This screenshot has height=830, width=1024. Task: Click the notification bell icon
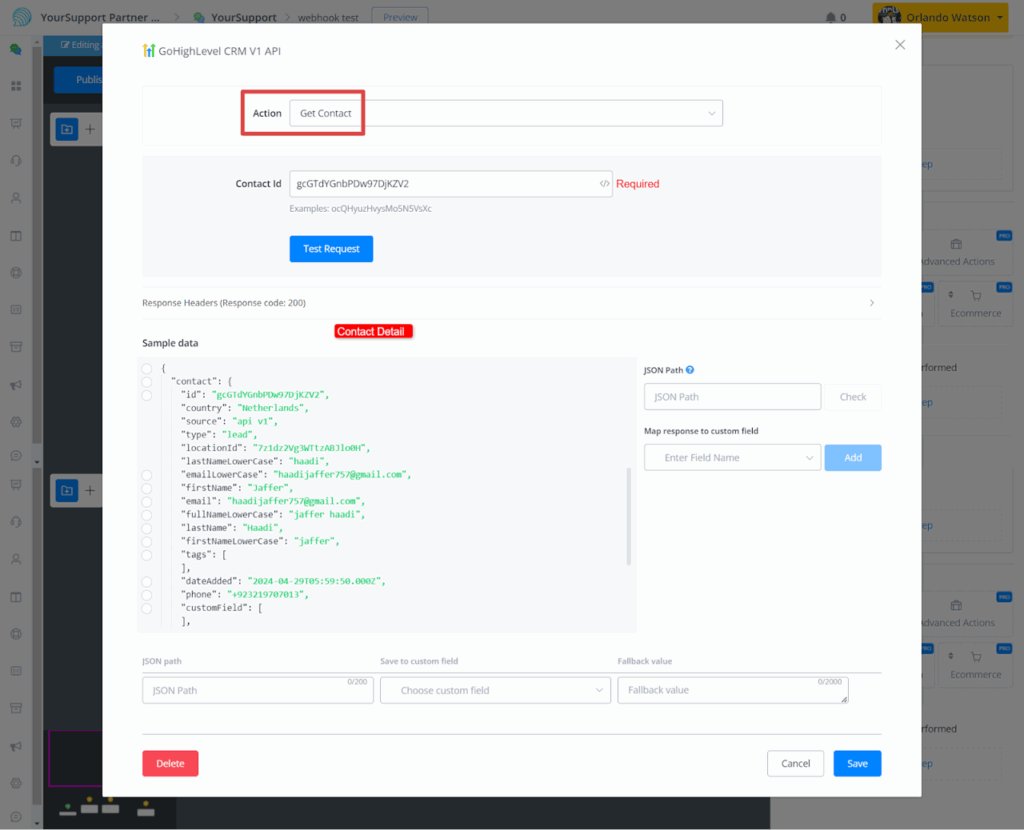(x=831, y=17)
